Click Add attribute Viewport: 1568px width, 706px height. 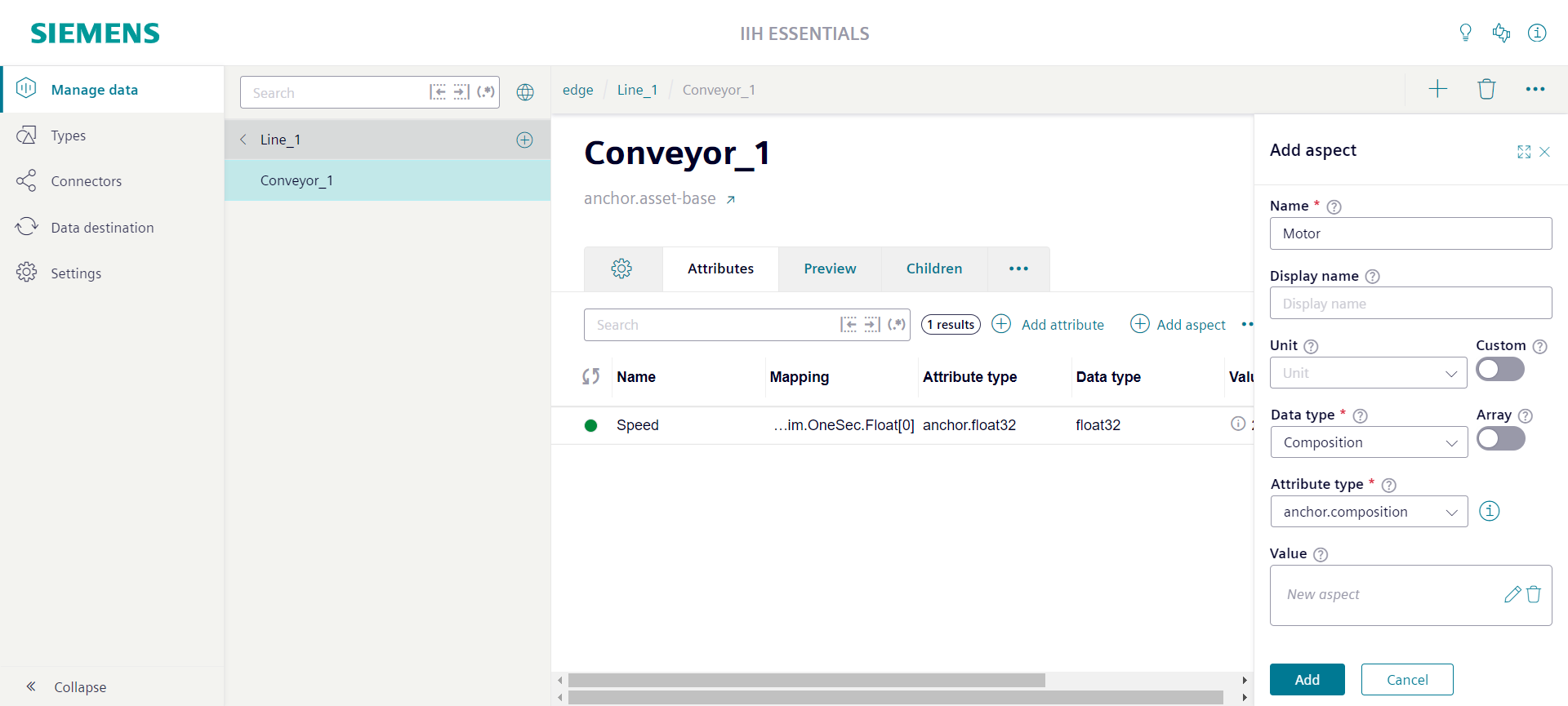click(x=1048, y=324)
